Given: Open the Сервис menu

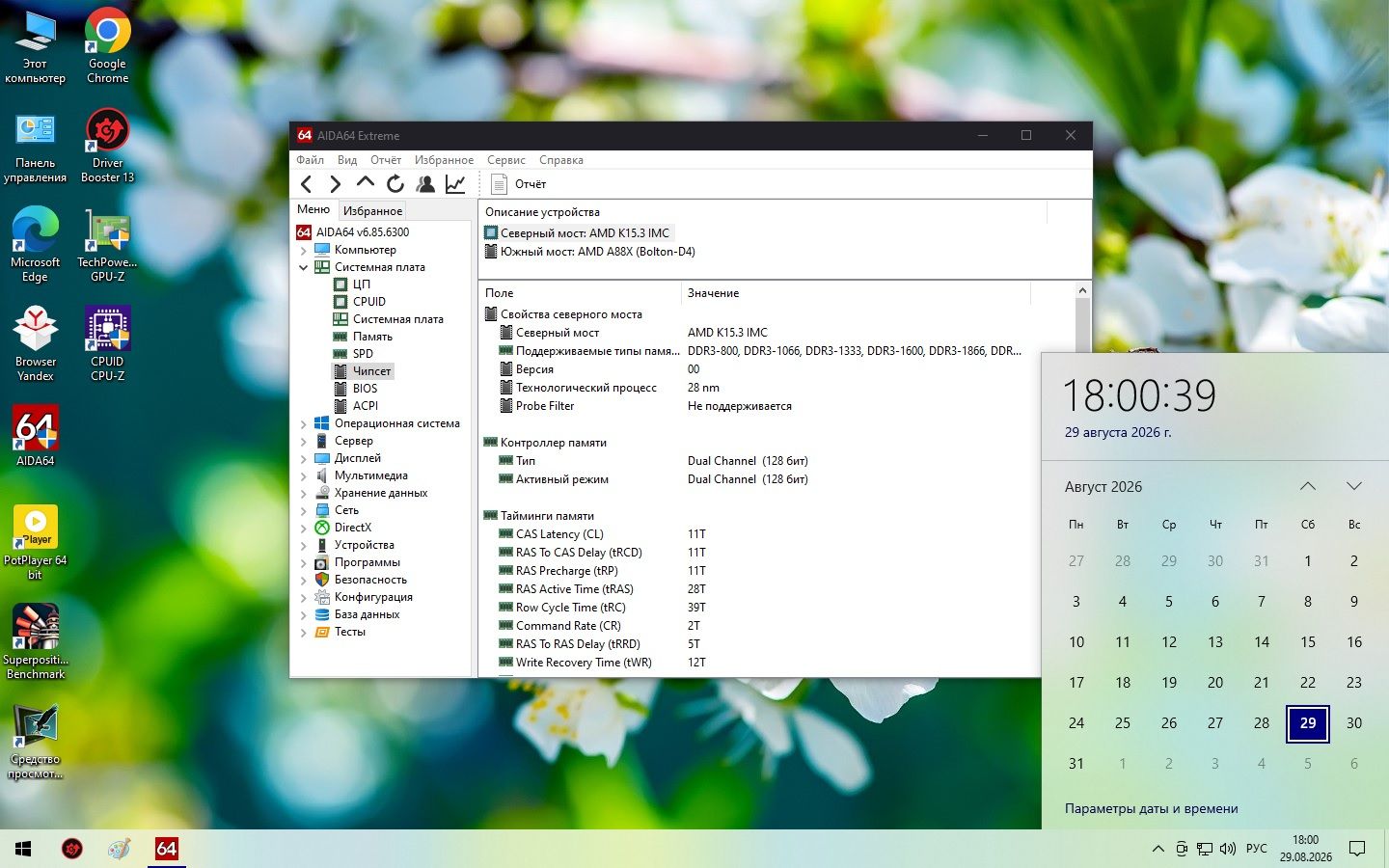Looking at the screenshot, I should tap(506, 160).
